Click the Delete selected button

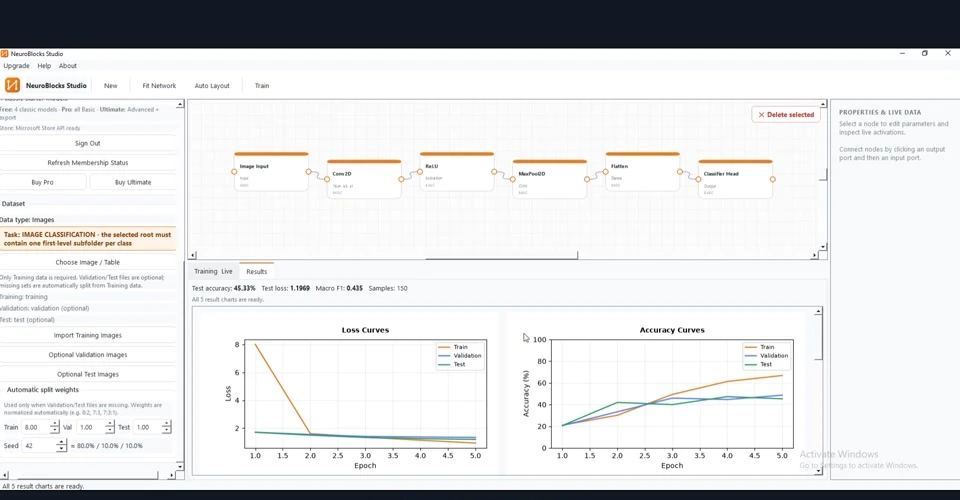786,114
